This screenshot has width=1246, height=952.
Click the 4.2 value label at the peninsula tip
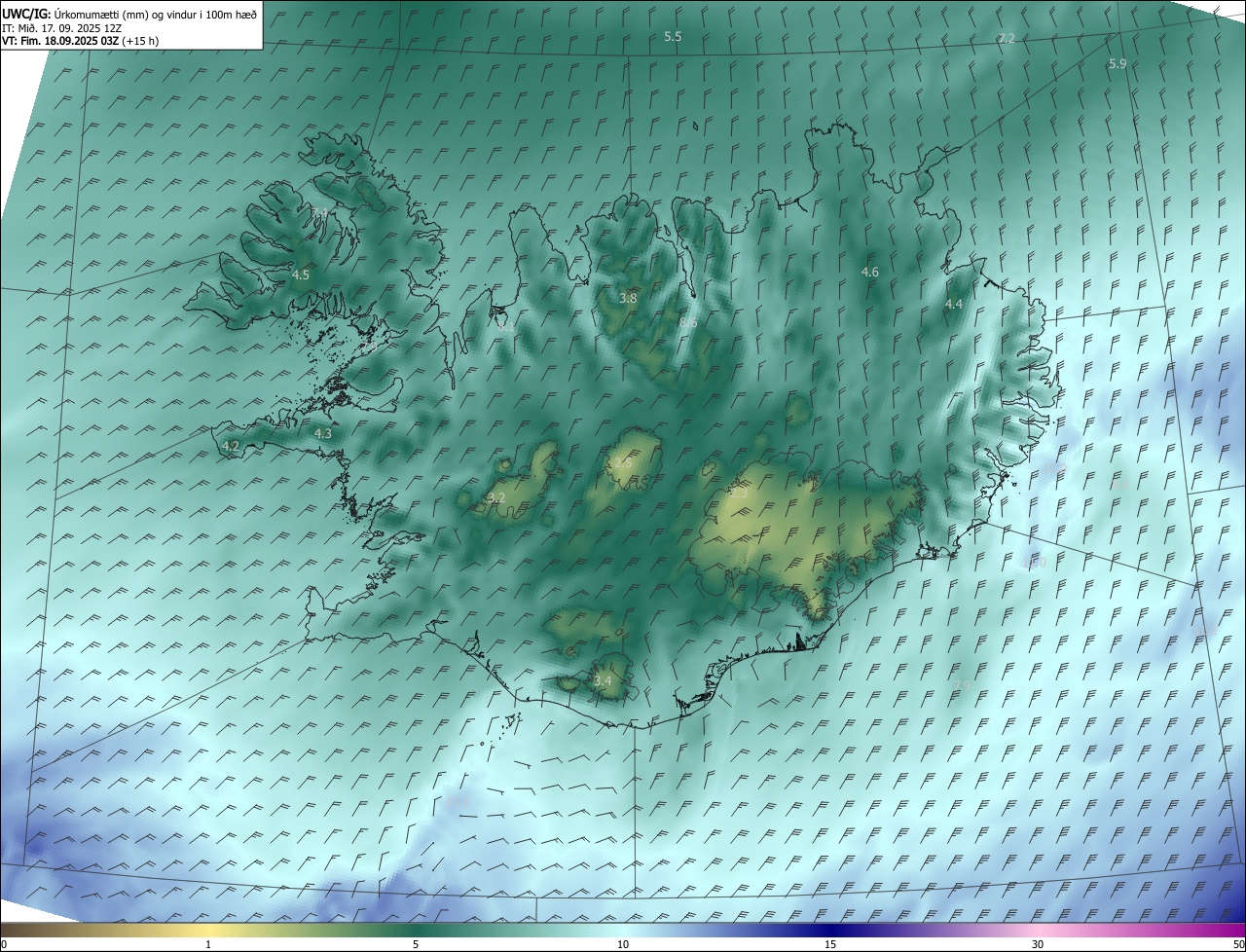[231, 446]
